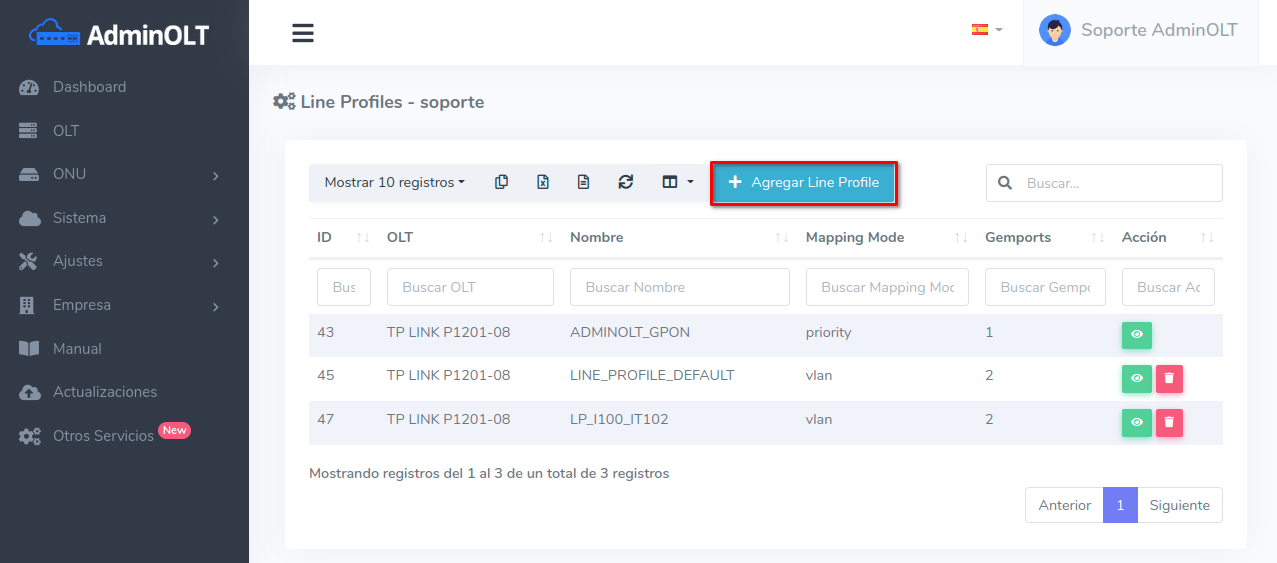Screen dimensions: 1277x563
Task: Delete the LP_I100_IT102 profile using trash icon
Action: [1169, 423]
